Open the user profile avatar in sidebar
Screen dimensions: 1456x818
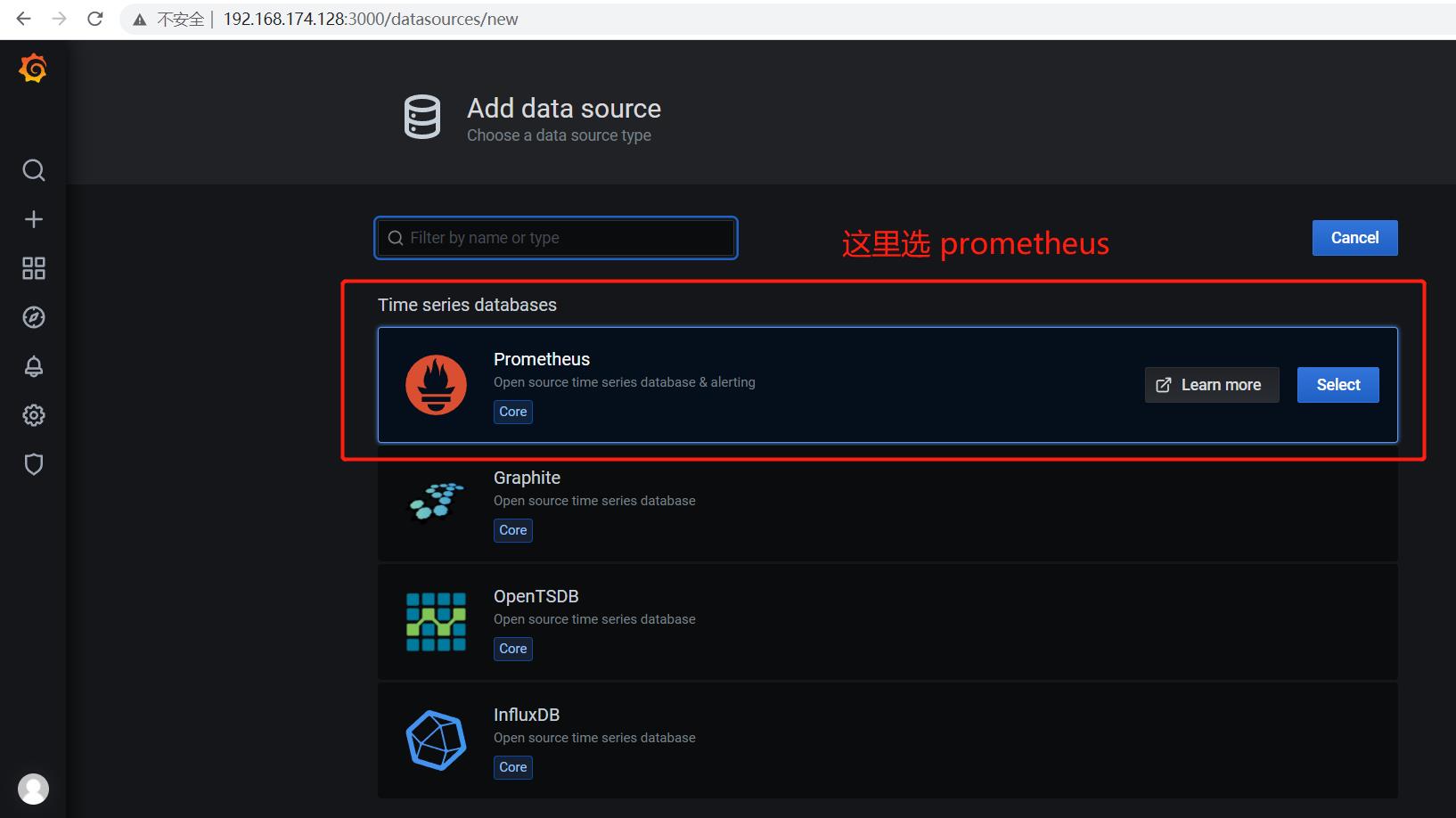click(x=34, y=789)
